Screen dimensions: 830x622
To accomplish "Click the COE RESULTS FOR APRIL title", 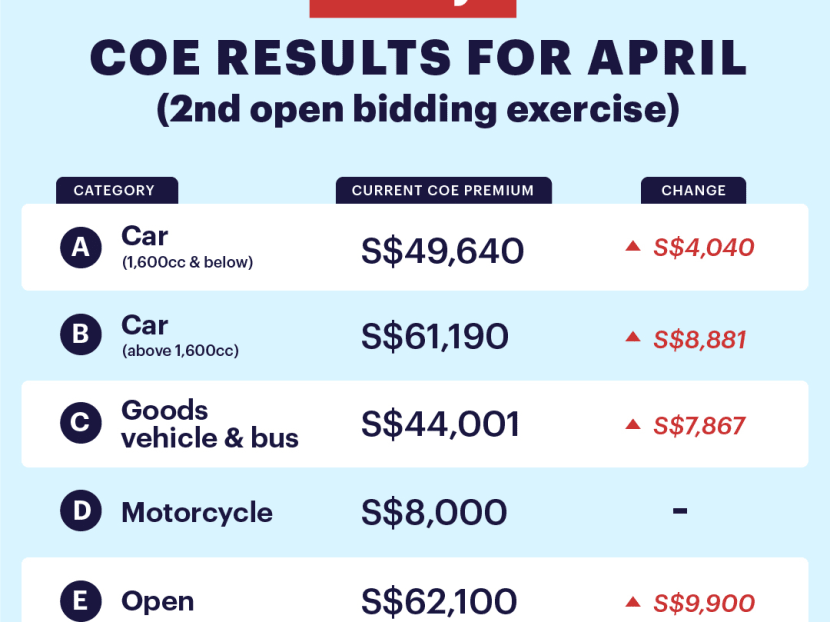I will click(x=418, y=60).
